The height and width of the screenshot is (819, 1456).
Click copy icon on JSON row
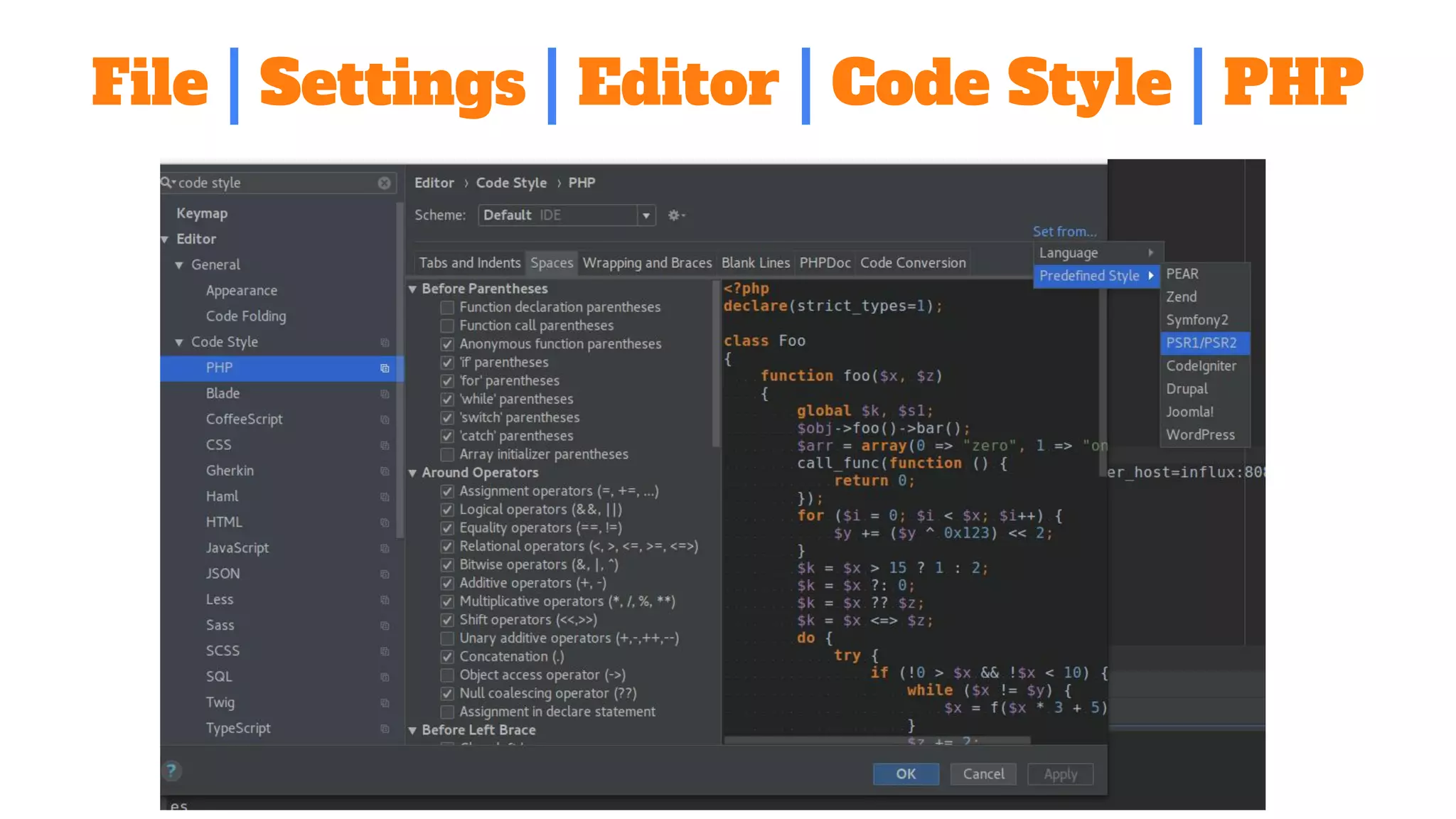point(385,574)
